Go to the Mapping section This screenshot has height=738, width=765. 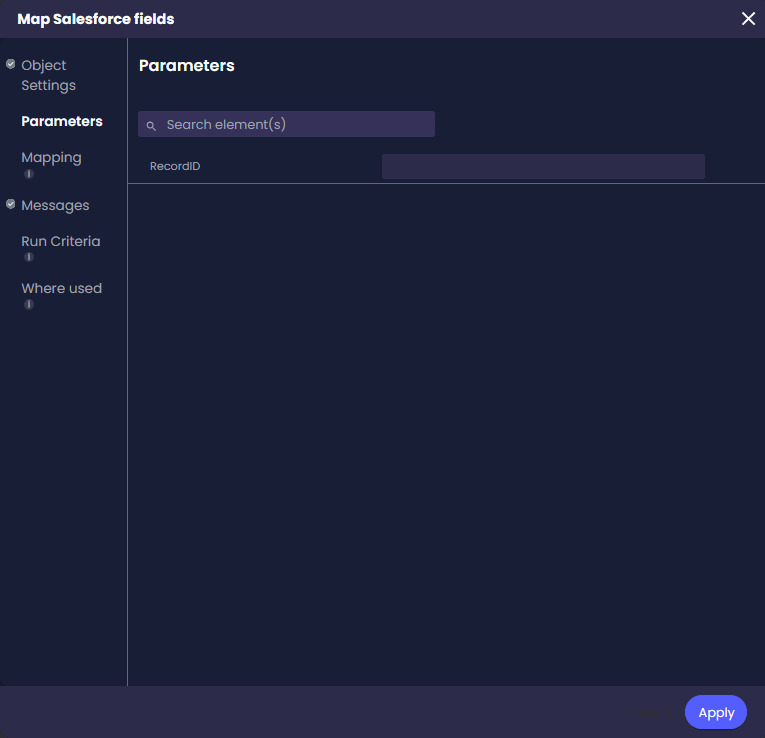[51, 158]
